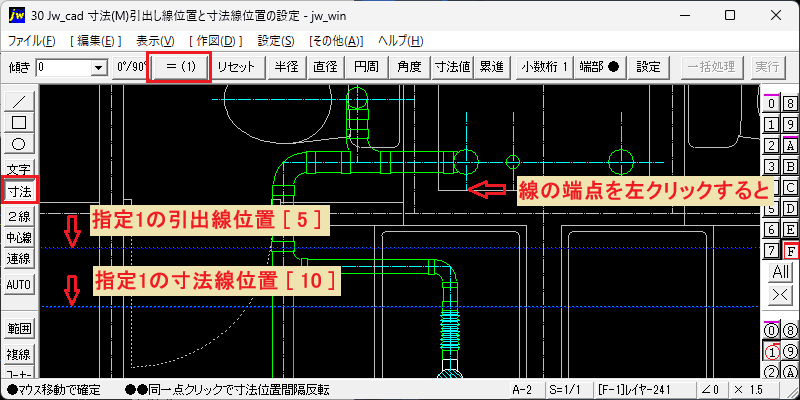Click the S=1/1 scale status box
Viewport: 800px width, 400px height.
tap(566, 390)
